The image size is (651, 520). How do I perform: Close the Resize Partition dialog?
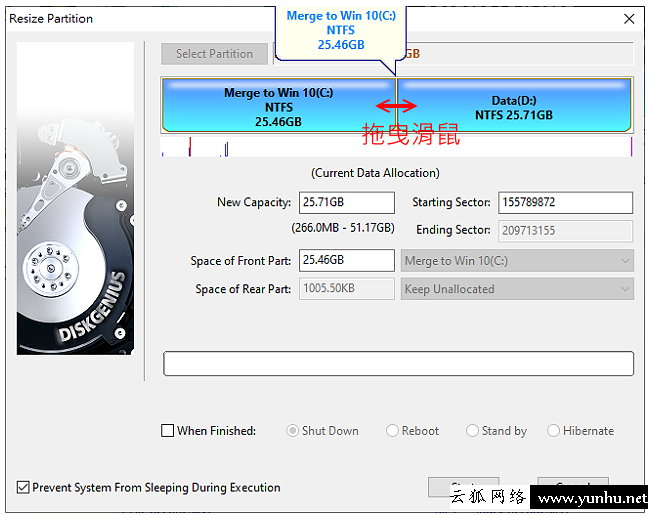tap(629, 19)
